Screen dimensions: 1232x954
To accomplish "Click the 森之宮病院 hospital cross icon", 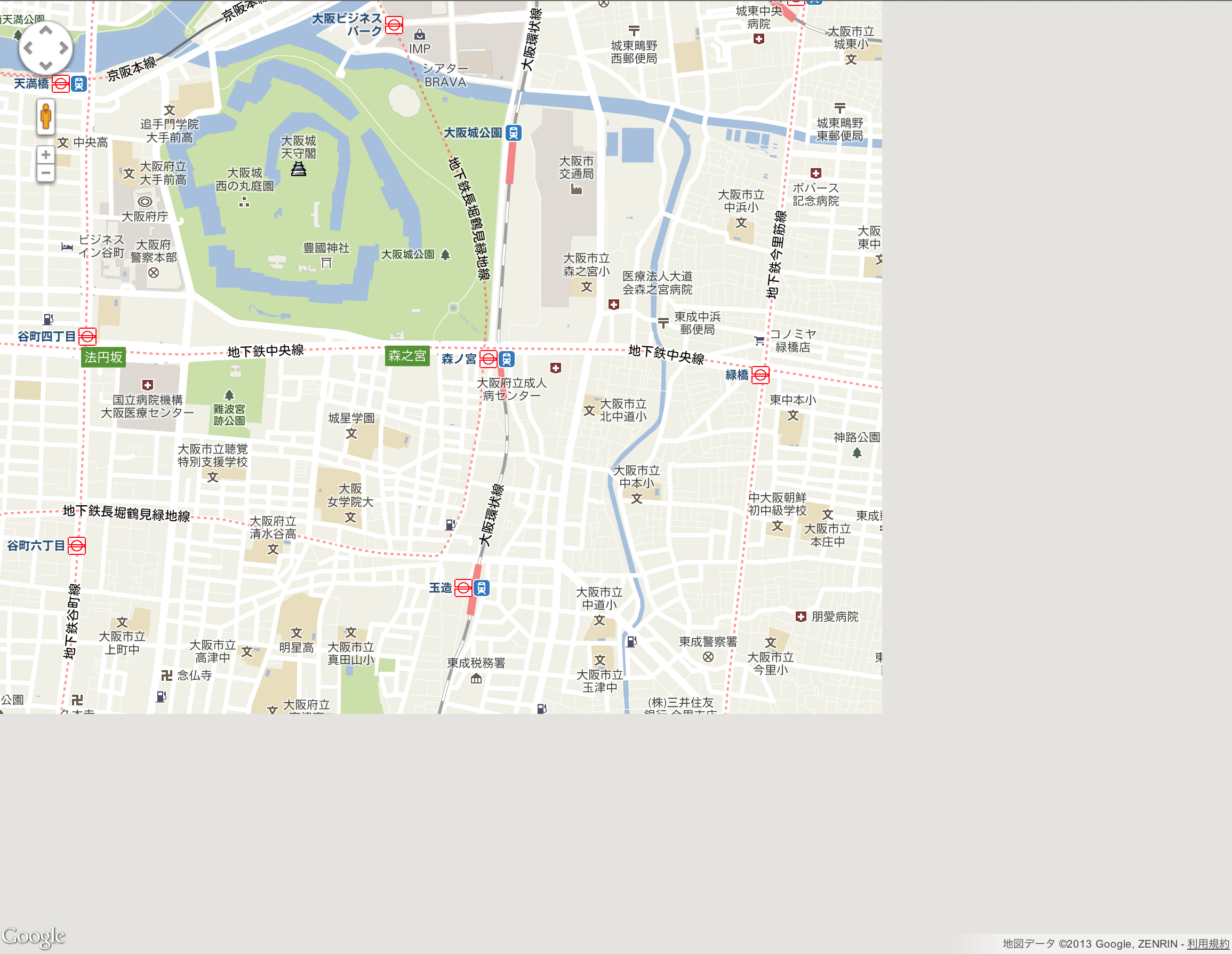I will (614, 304).
